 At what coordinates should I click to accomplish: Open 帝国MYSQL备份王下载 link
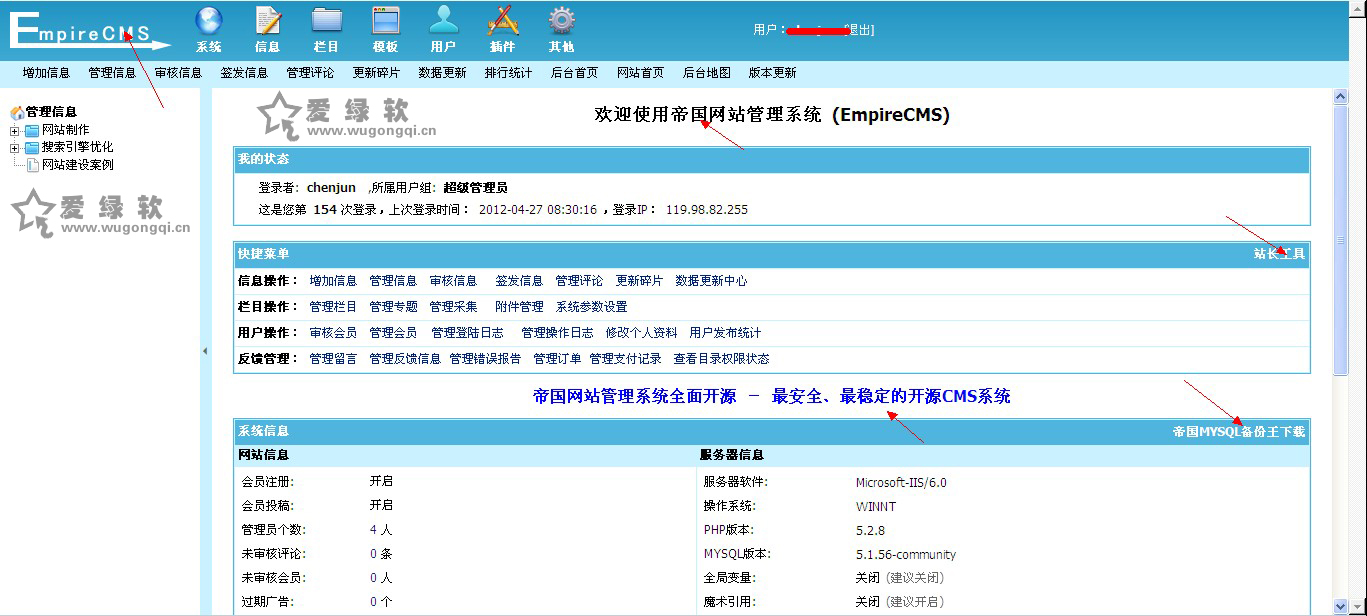coord(1239,432)
